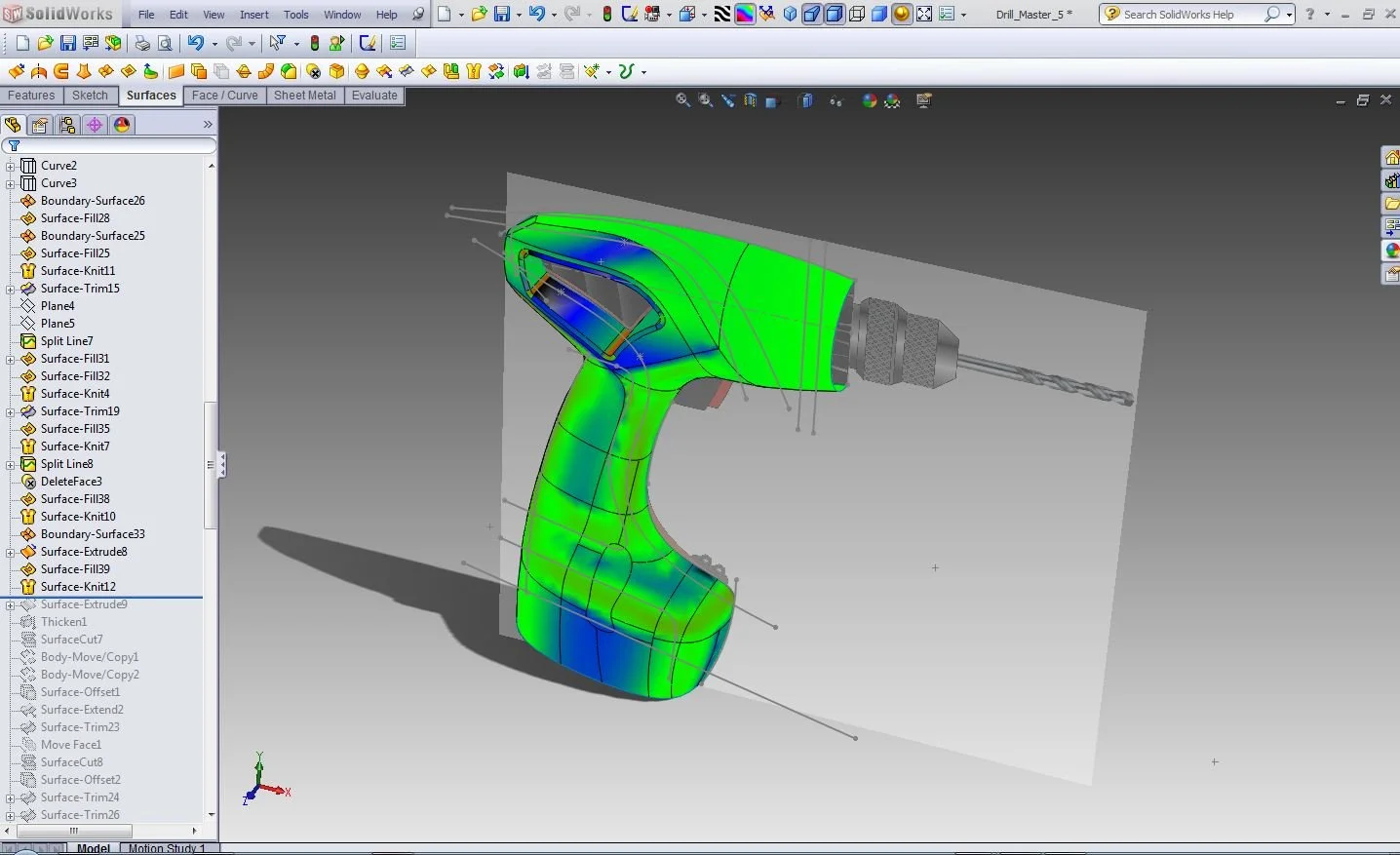
Task: Open the File menu
Action: pos(146,15)
